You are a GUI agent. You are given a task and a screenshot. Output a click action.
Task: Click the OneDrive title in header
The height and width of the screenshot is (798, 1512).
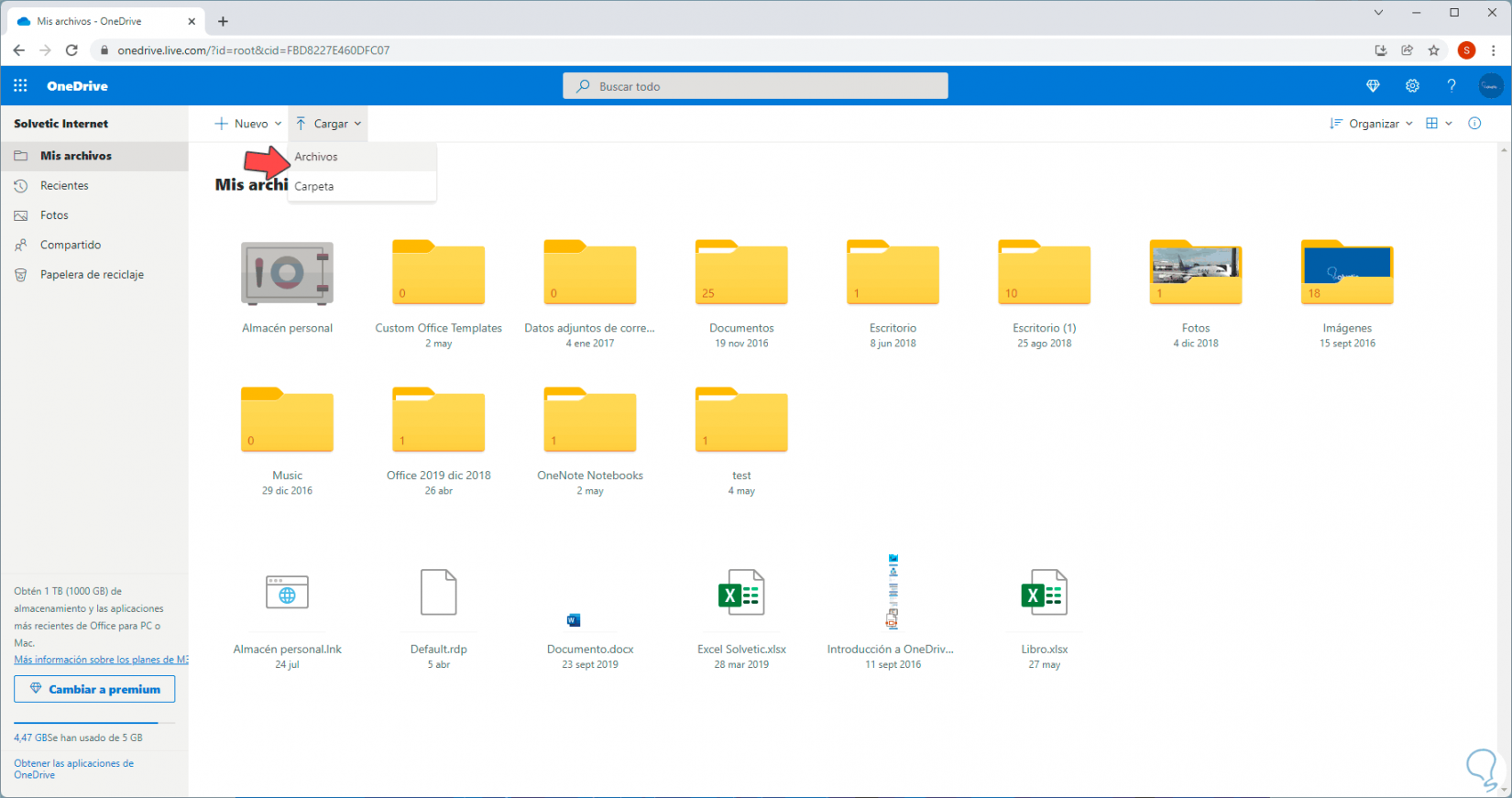77,86
